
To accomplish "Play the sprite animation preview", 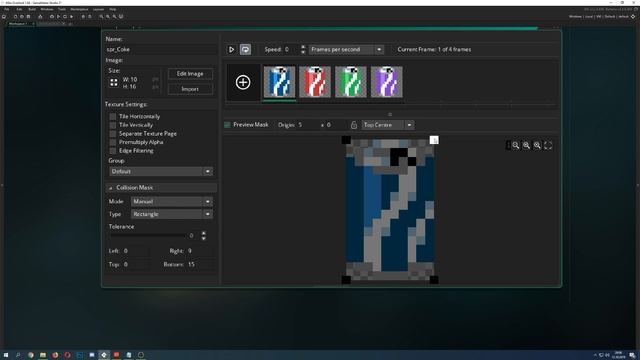I will click(231, 49).
